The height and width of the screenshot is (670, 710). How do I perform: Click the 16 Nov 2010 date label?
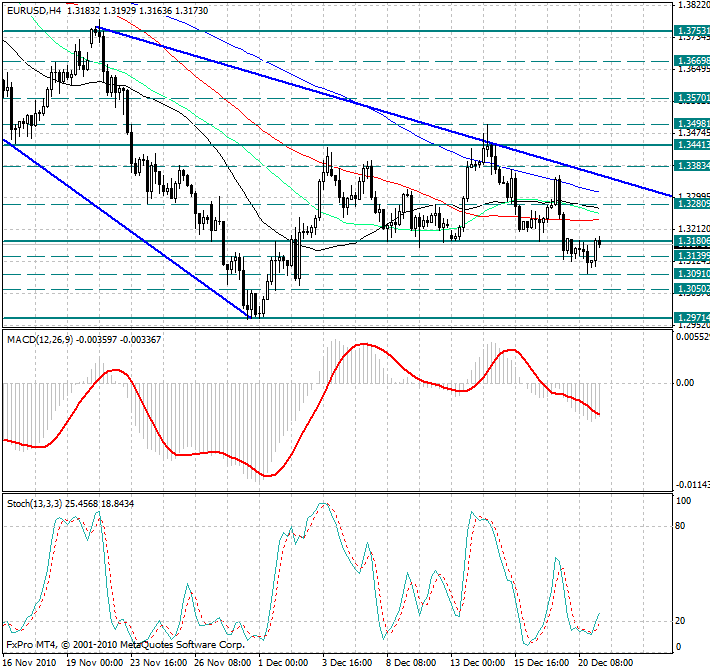click(x=29, y=663)
